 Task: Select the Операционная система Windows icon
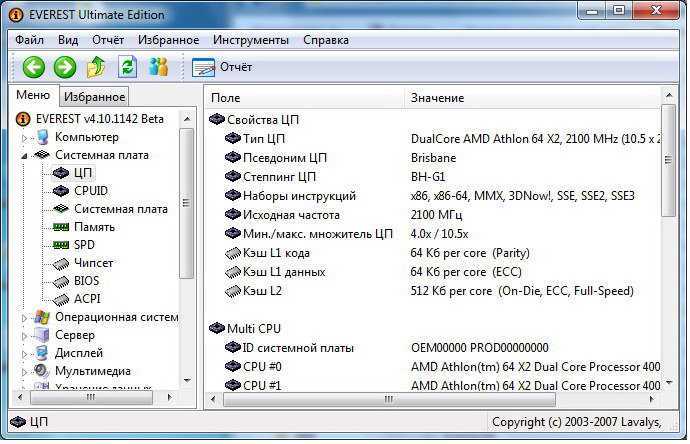pos(42,317)
